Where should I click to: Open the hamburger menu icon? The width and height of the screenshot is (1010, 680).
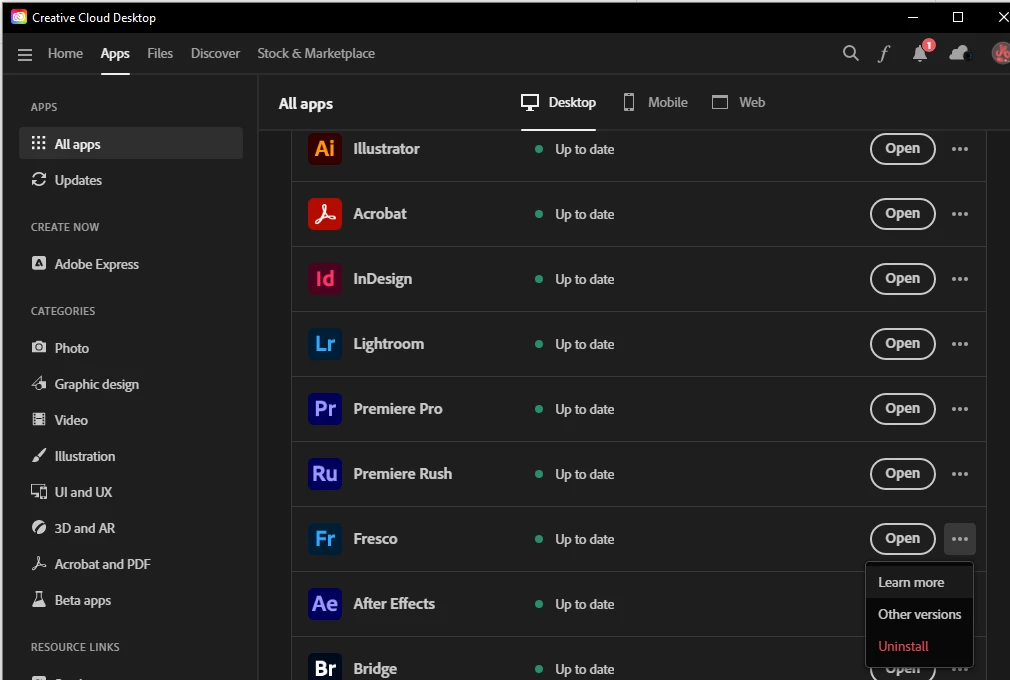pyautogui.click(x=25, y=55)
